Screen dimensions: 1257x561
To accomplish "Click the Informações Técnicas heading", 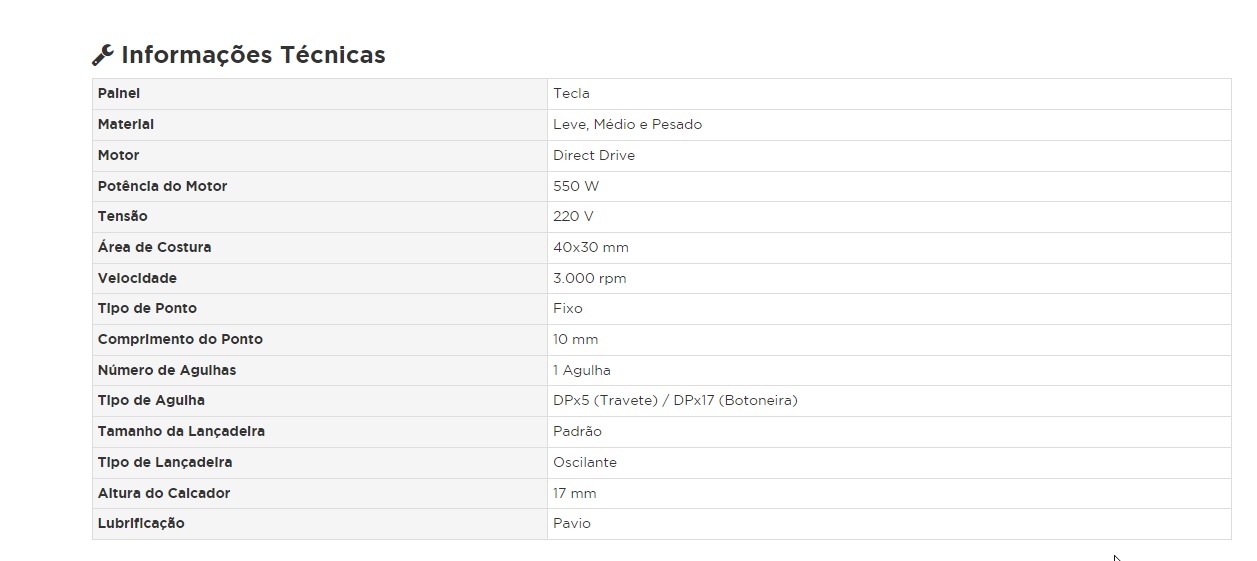I will click(253, 55).
